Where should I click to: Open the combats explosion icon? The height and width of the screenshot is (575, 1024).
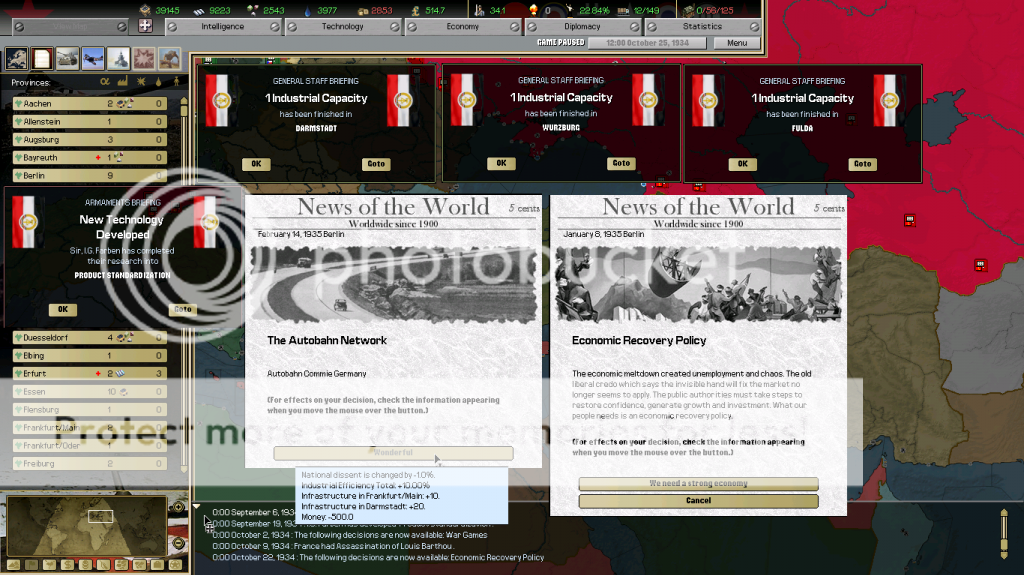pos(144,59)
